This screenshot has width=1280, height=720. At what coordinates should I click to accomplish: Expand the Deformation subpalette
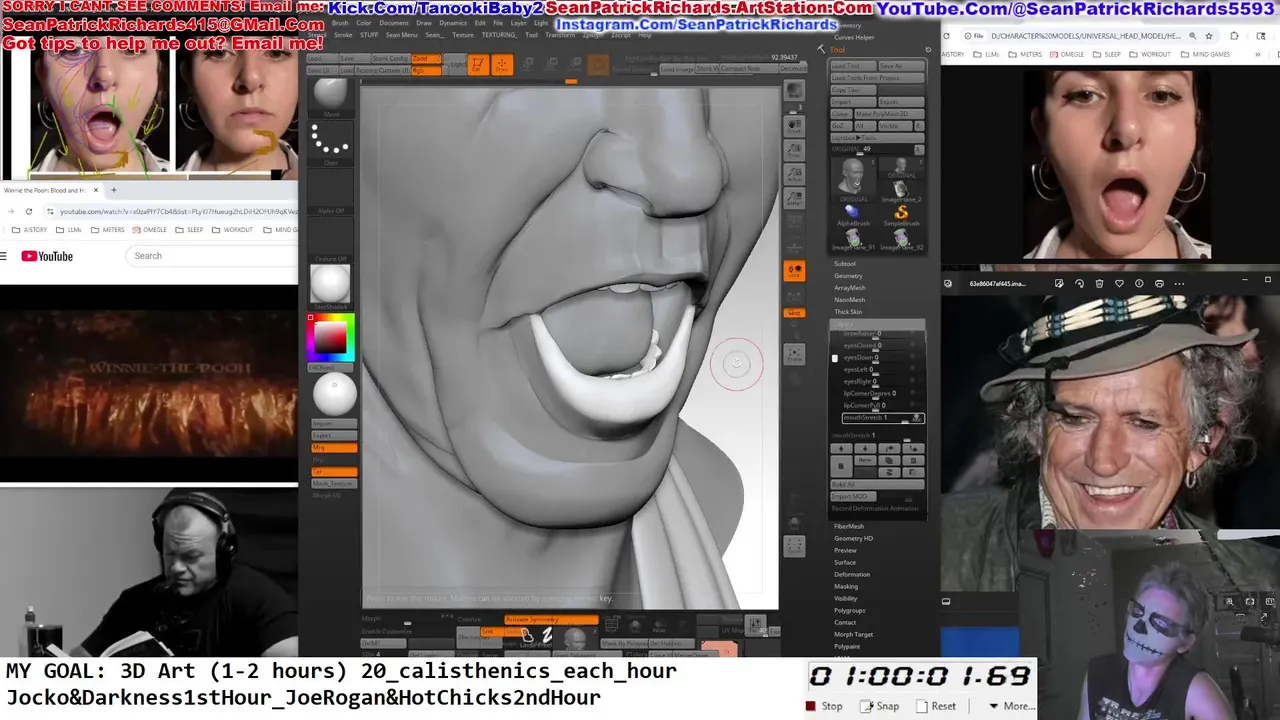point(852,574)
